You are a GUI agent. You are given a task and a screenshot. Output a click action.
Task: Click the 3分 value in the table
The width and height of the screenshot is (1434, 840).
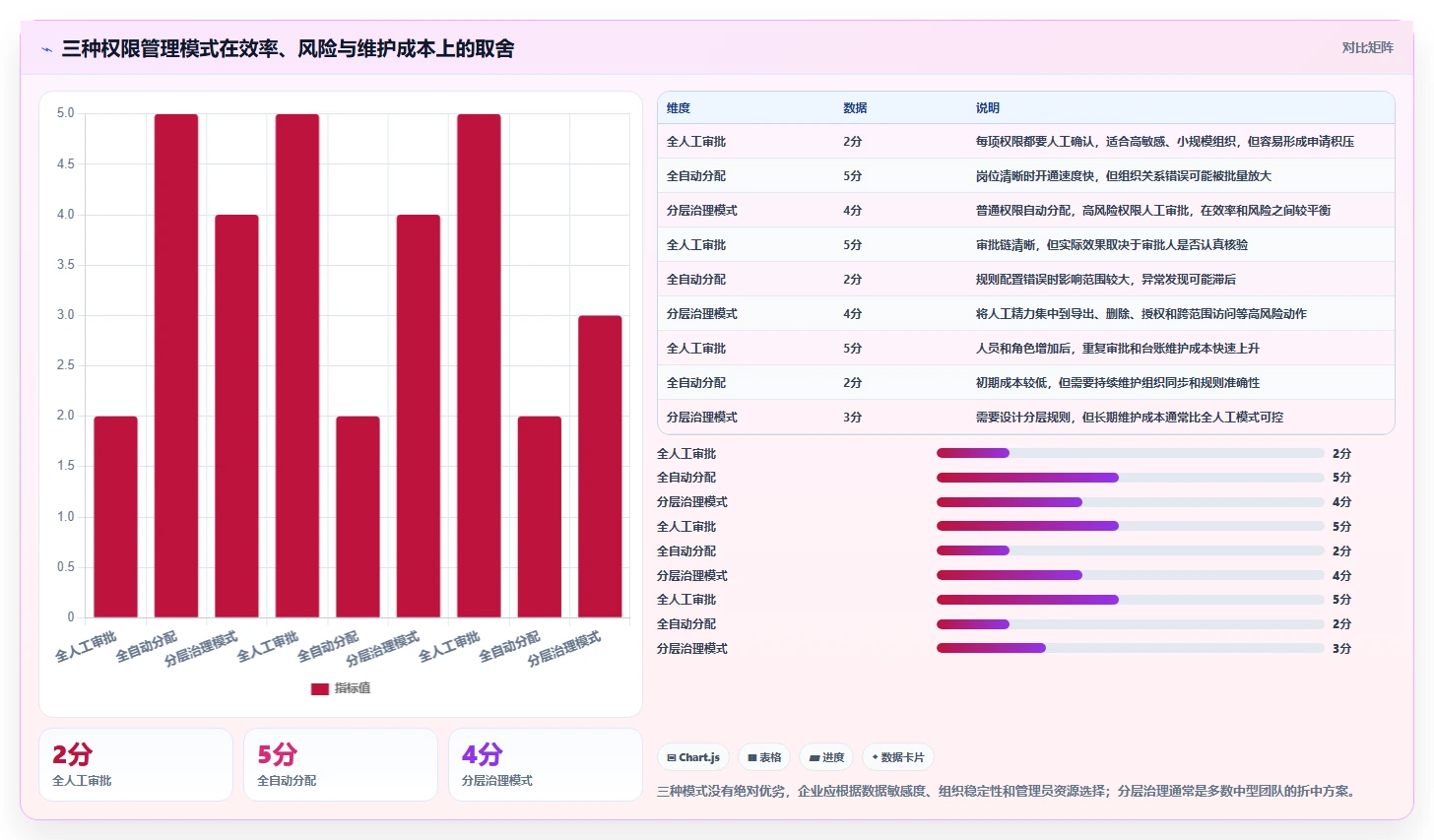tap(853, 418)
